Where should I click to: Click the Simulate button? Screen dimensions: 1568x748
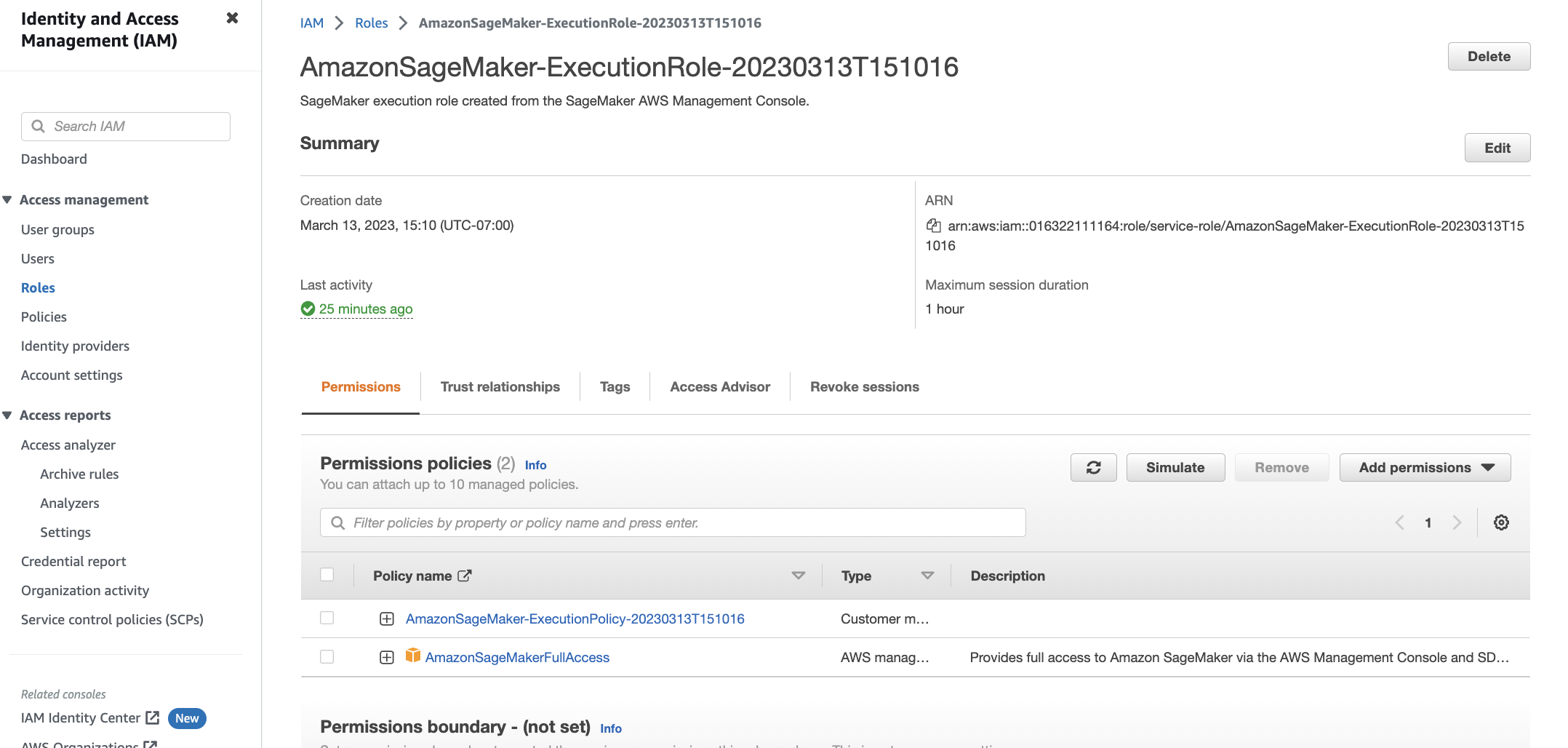point(1175,467)
